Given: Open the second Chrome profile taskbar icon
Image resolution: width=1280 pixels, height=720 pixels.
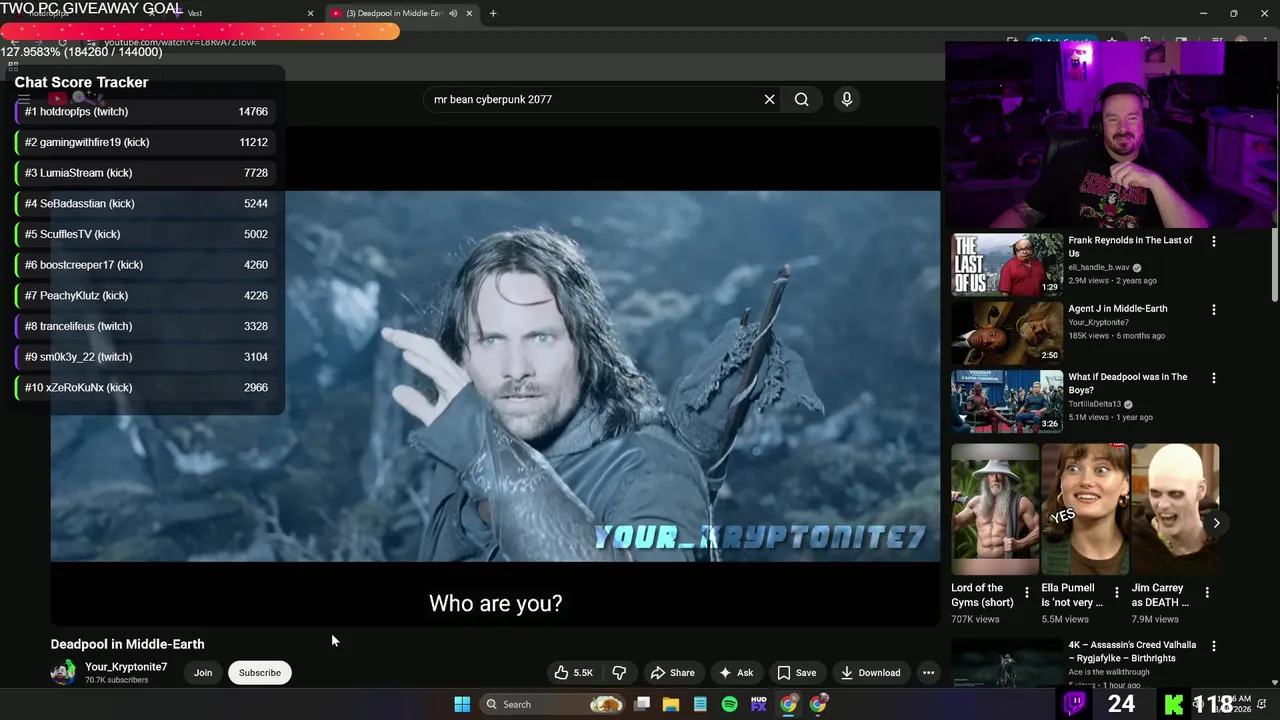Looking at the screenshot, I should tap(819, 704).
